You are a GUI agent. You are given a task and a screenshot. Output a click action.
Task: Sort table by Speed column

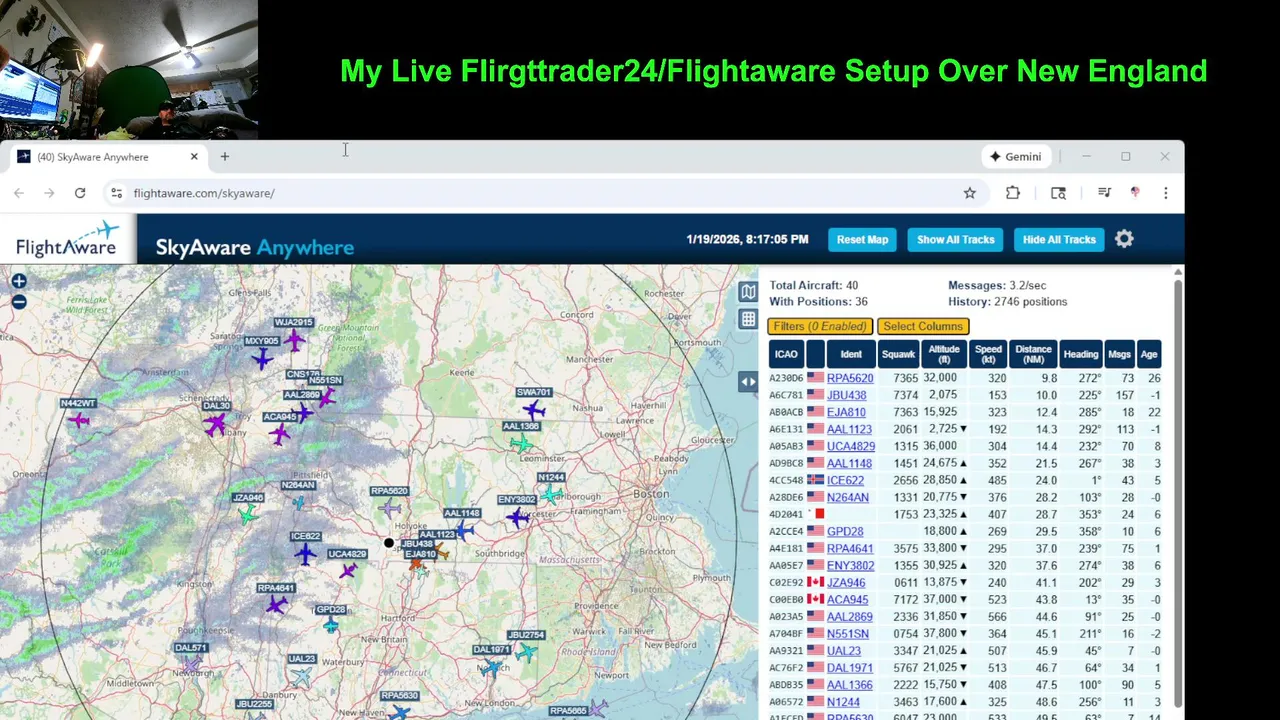(988, 354)
